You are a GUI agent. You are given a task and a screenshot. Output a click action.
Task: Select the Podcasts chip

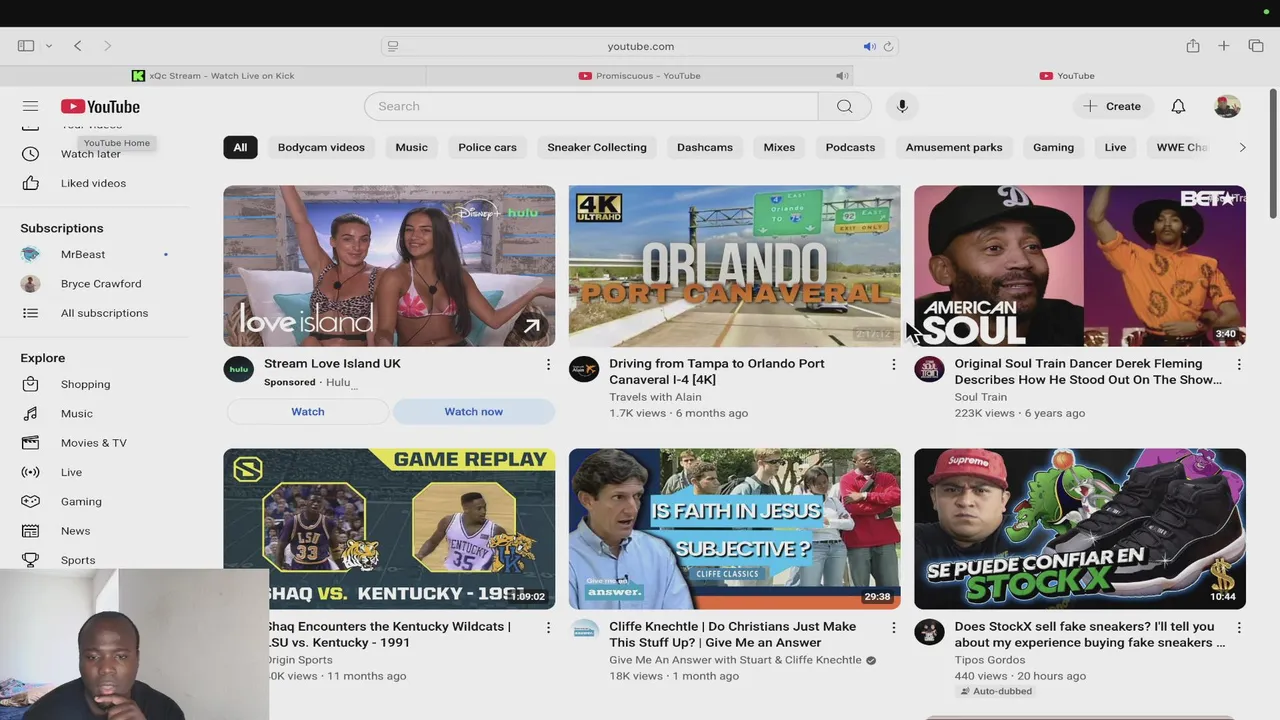click(850, 147)
